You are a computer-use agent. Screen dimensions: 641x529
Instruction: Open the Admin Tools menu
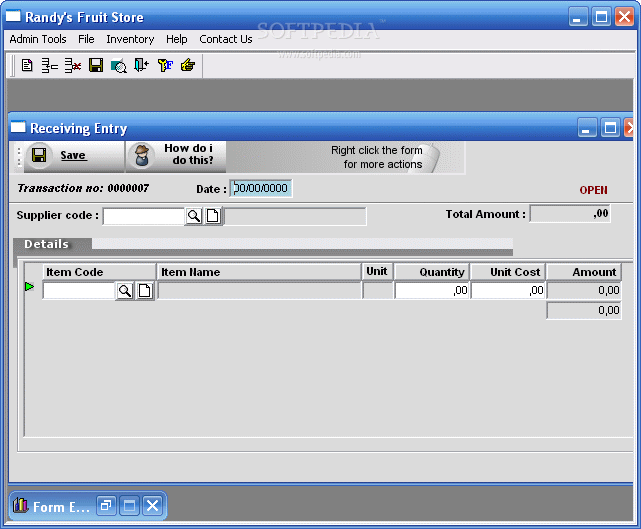38,39
